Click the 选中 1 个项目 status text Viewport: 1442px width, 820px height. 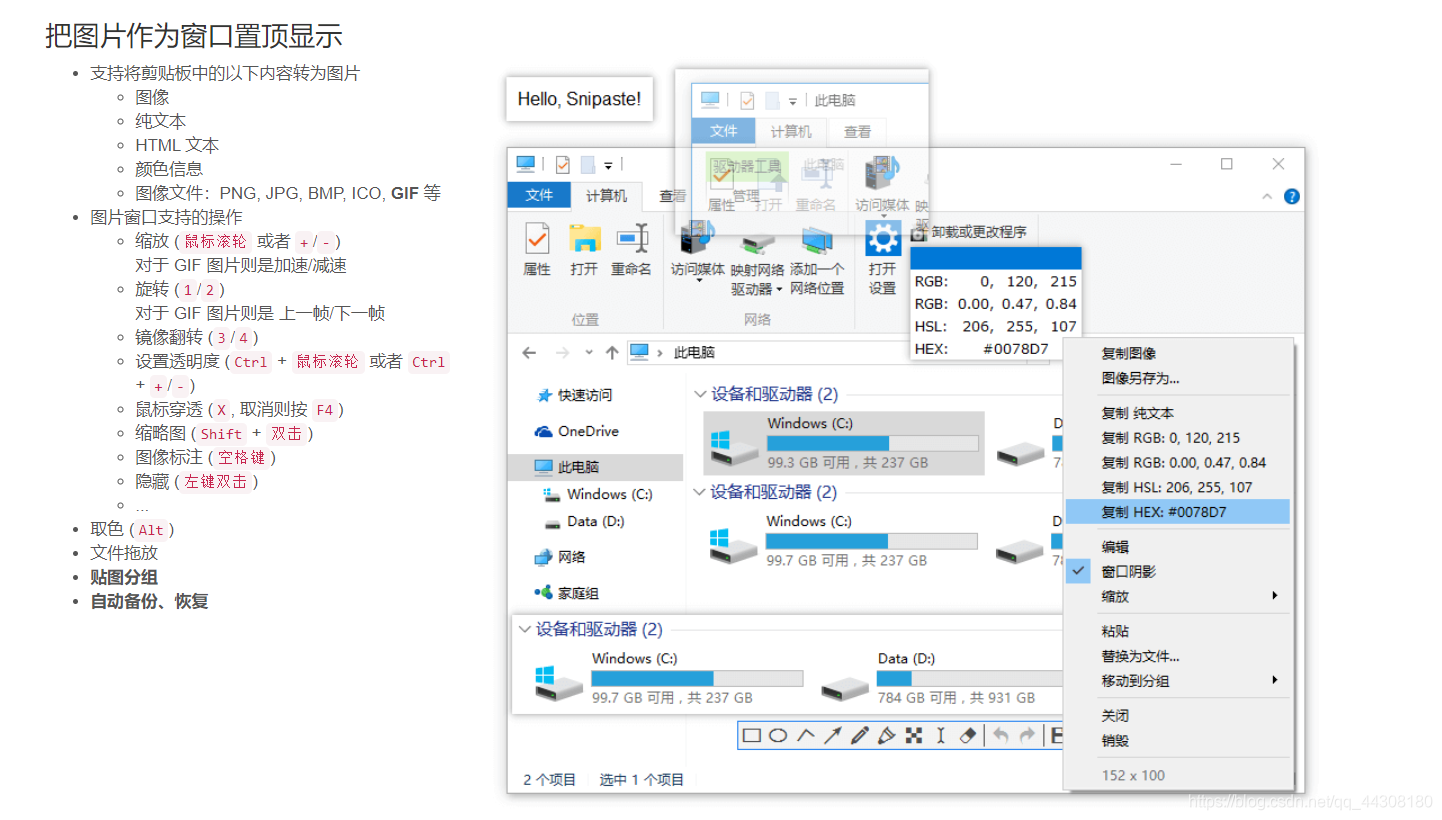(642, 779)
